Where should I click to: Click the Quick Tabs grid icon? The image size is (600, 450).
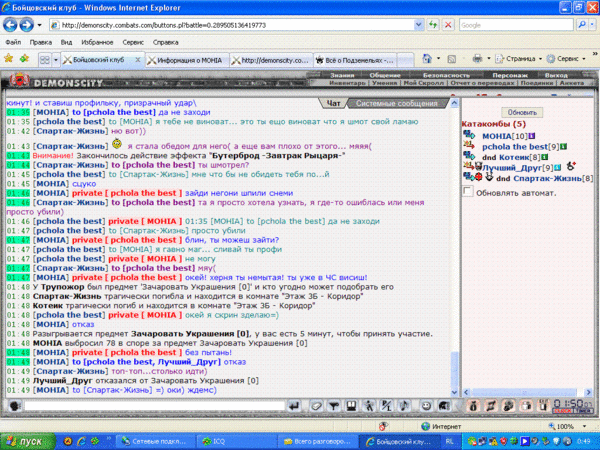45,60
